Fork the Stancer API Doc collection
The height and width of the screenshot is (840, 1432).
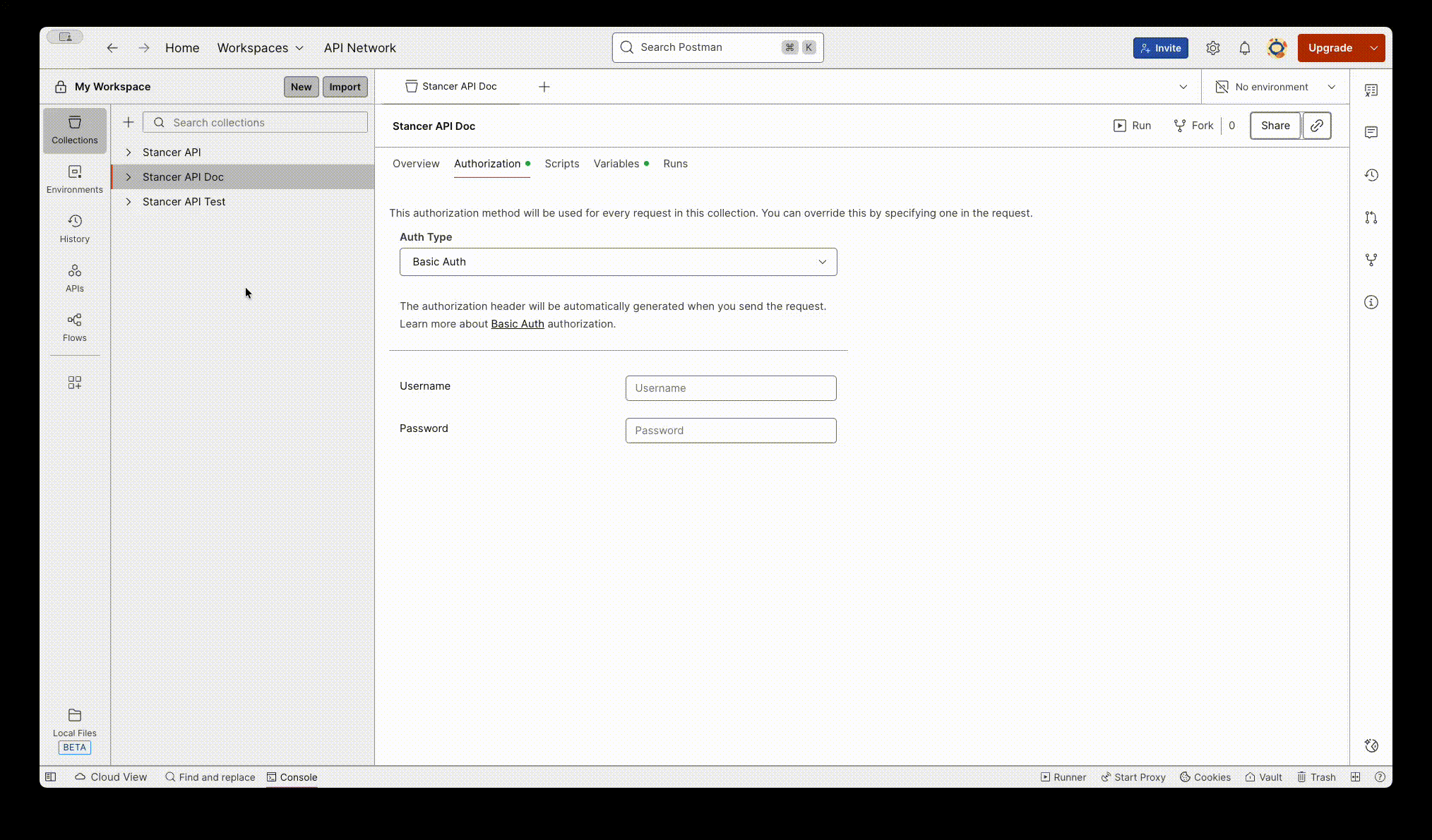(x=1193, y=125)
